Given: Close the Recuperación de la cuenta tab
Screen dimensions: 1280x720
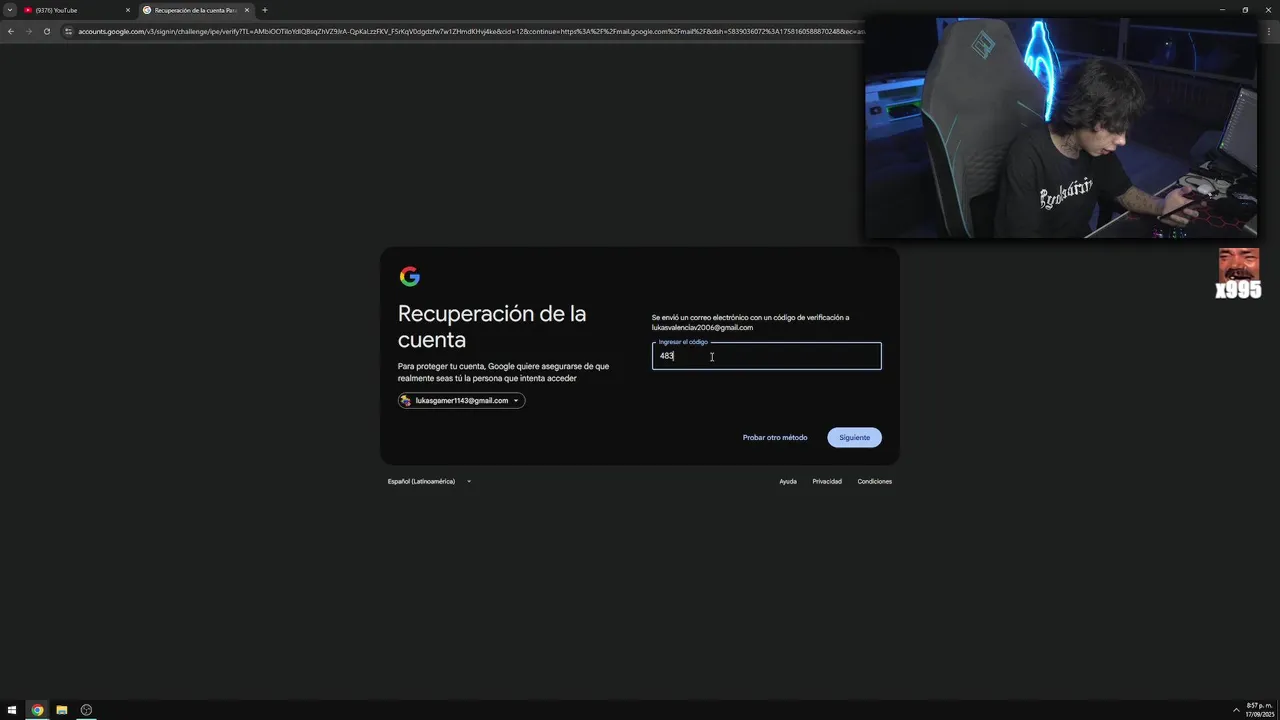Looking at the screenshot, I should coord(247,10).
